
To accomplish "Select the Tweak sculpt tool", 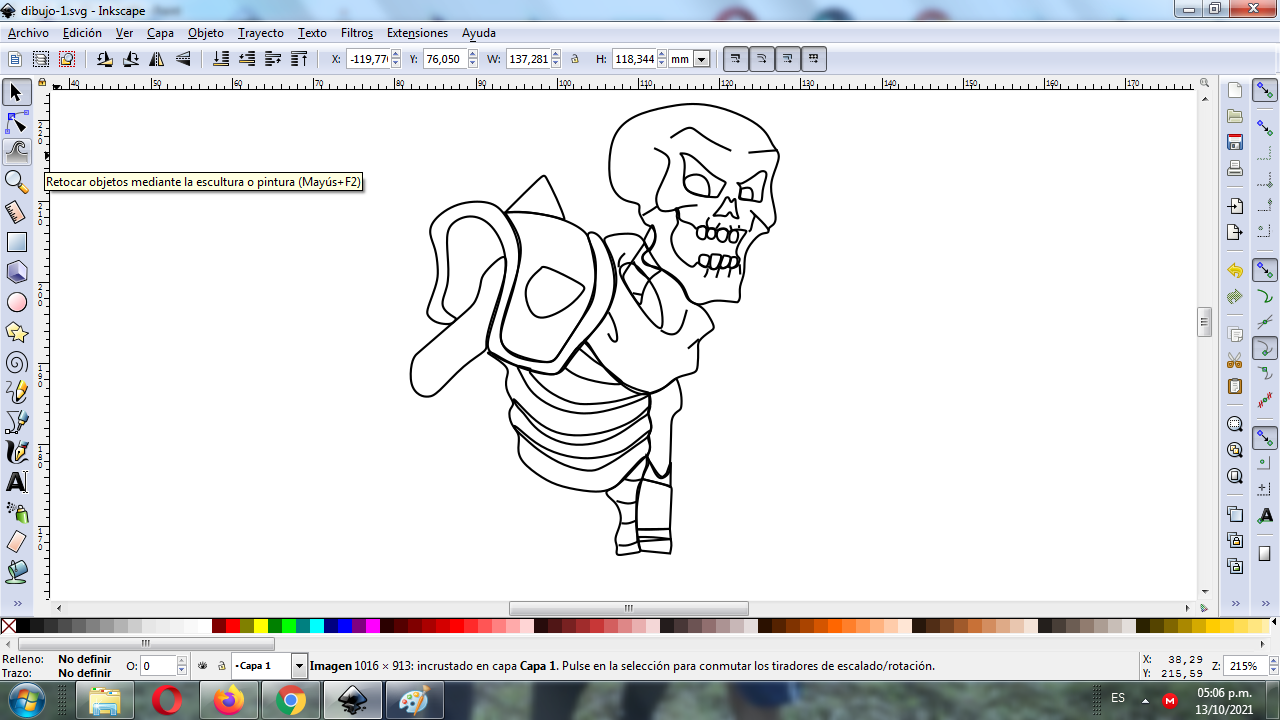I will point(16,152).
